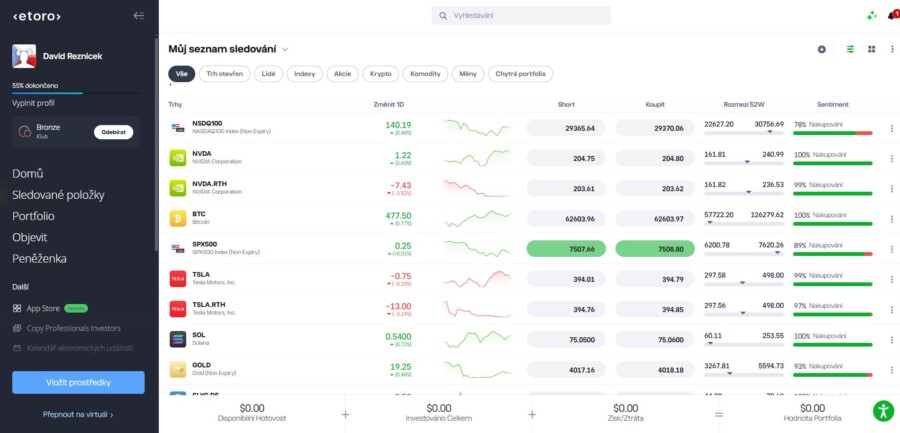Open the NSDQ100 row options menu
This screenshot has height=433, width=900.
point(891,128)
